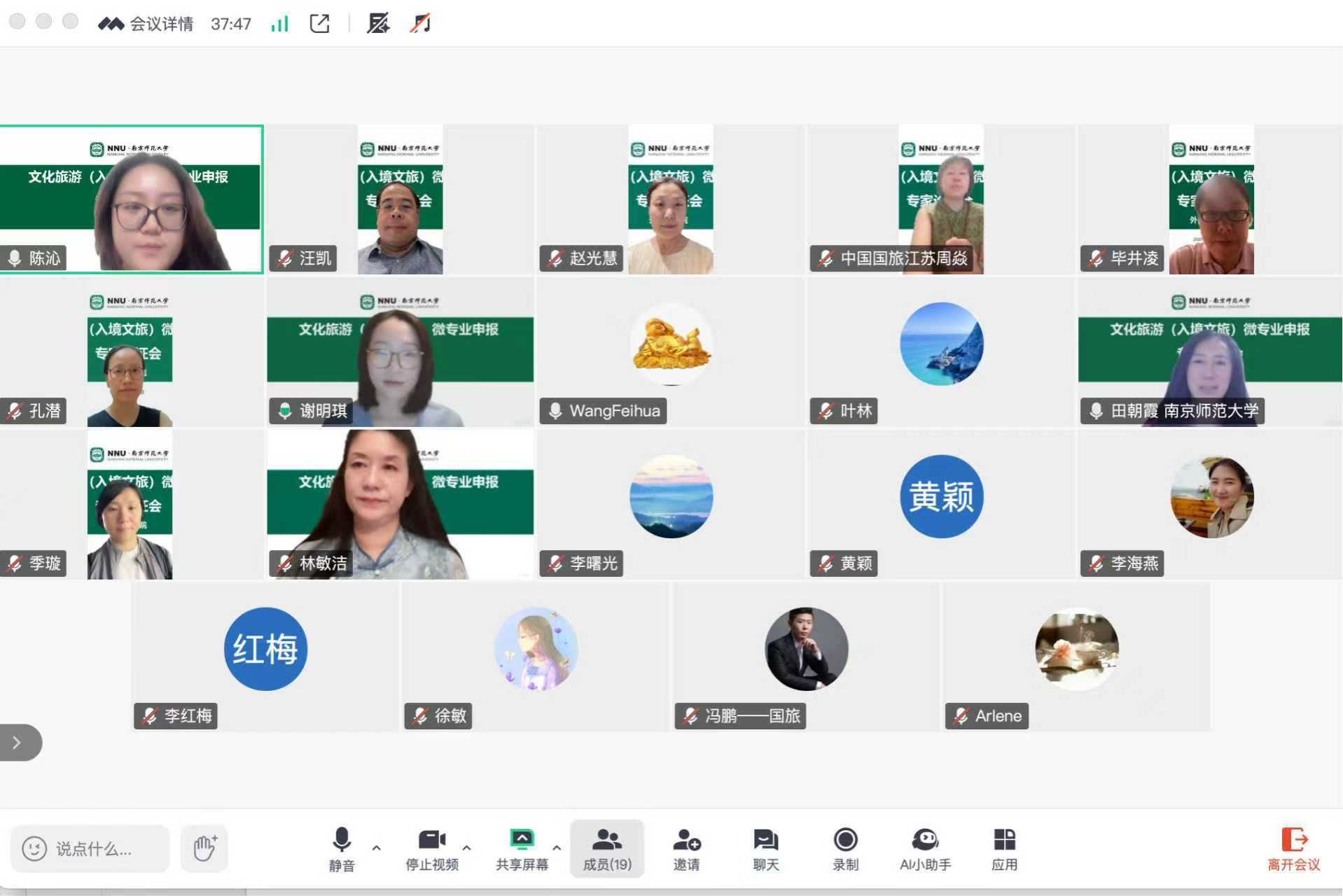The image size is (1343, 896).
Task: Open 会议详情 meeting details
Action: tap(161, 24)
